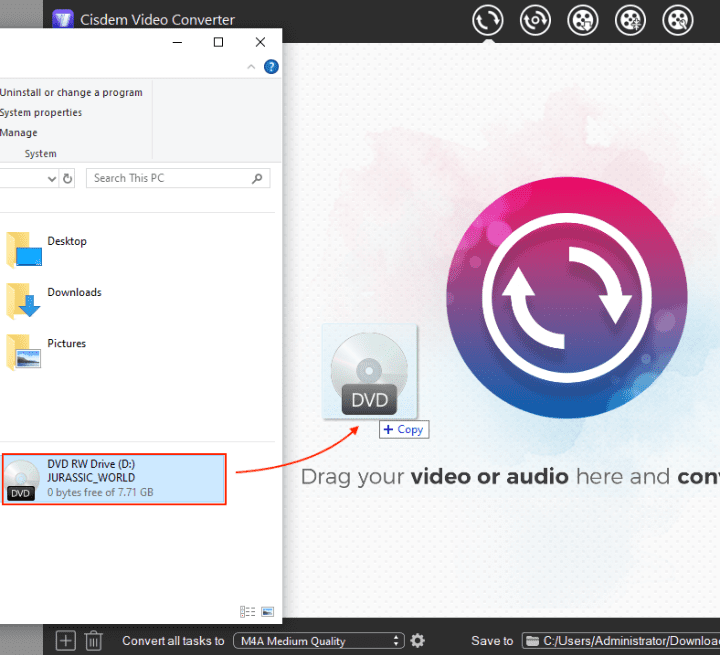The height and width of the screenshot is (655, 720).
Task: Maximize the Explorer window
Action: pyautogui.click(x=219, y=42)
